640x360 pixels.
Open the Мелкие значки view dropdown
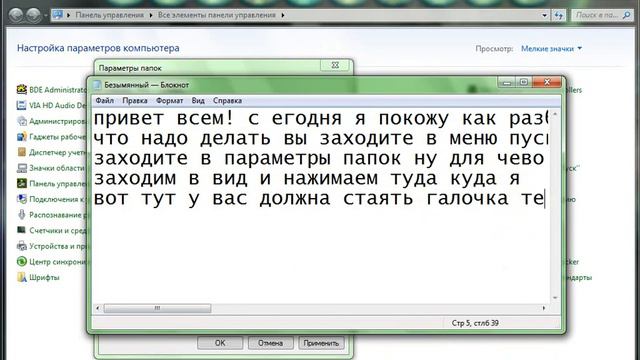point(551,49)
